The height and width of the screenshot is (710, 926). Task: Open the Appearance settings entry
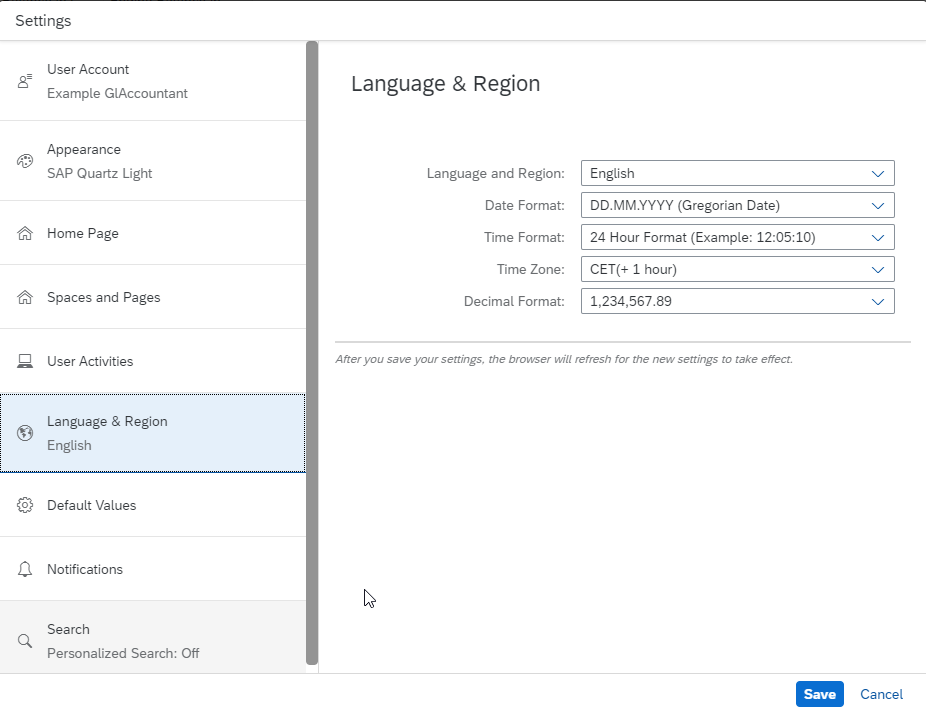pyautogui.click(x=153, y=161)
